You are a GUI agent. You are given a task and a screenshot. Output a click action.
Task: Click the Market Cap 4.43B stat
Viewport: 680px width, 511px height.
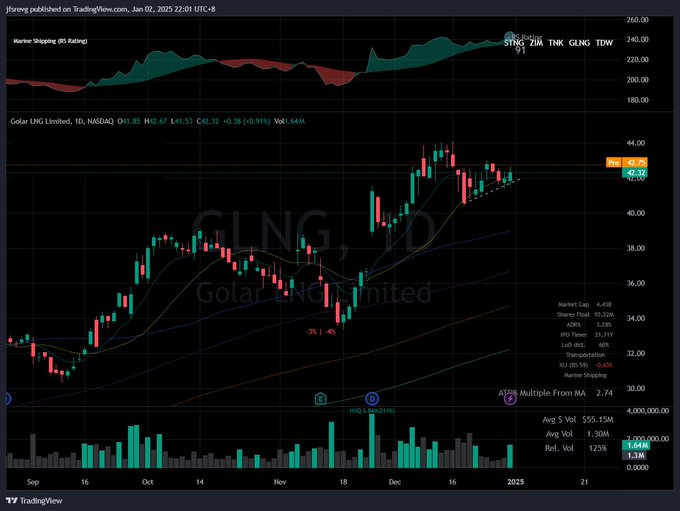point(585,305)
